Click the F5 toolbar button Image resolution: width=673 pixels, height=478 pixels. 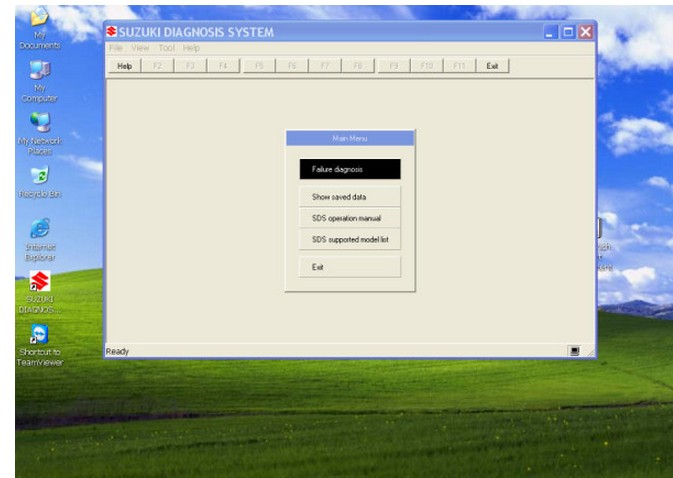point(259,66)
